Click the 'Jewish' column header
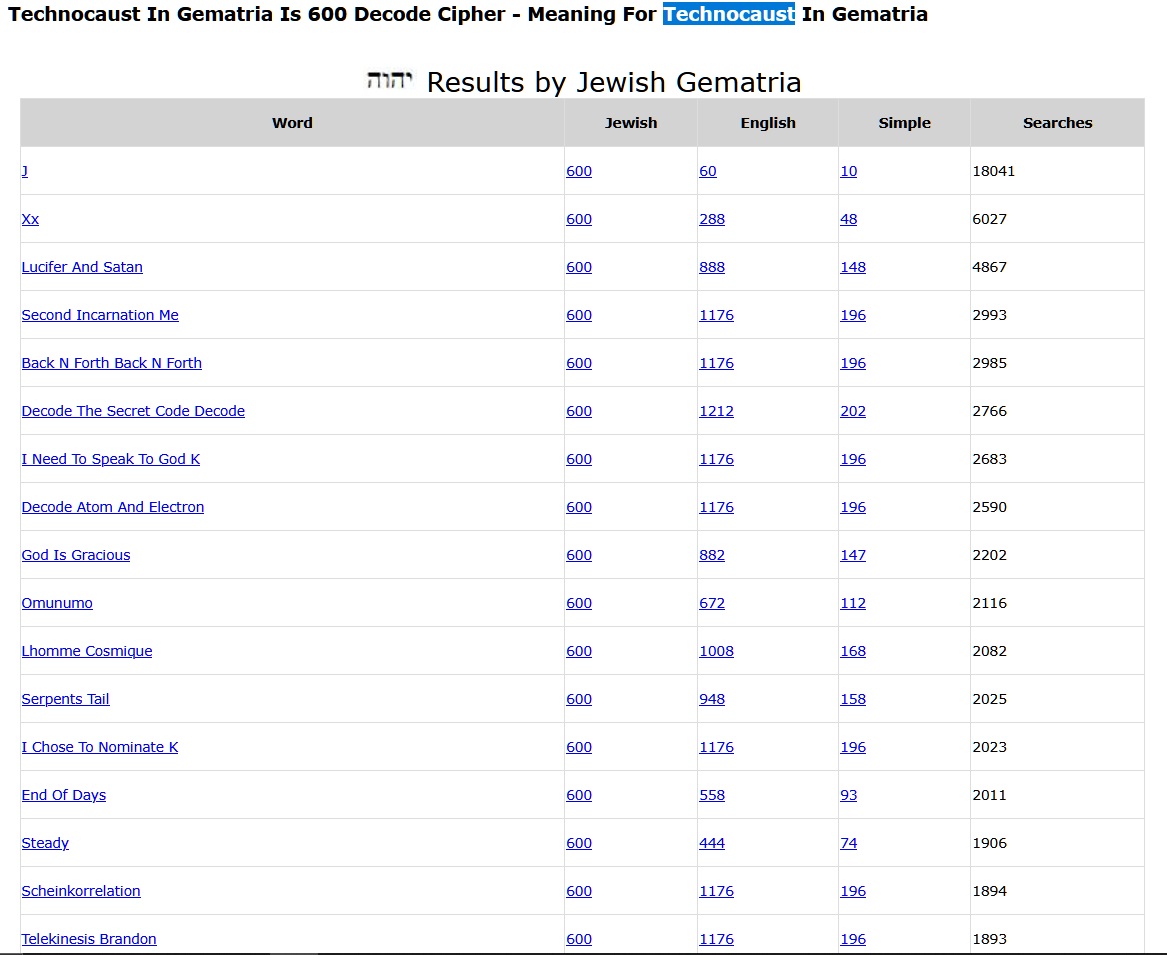The image size is (1167, 955). (x=631, y=123)
